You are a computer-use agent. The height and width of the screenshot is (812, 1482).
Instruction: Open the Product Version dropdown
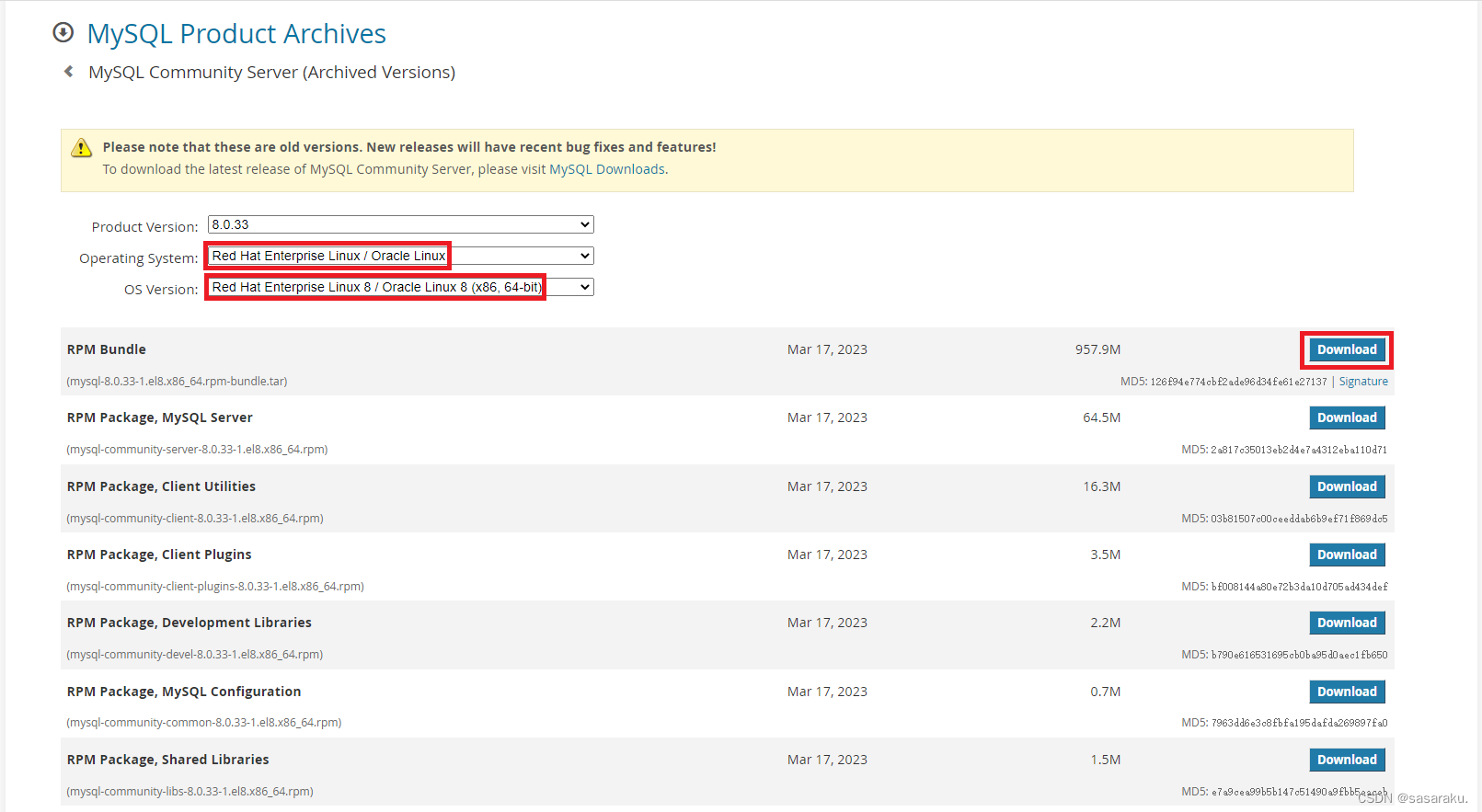coord(401,224)
